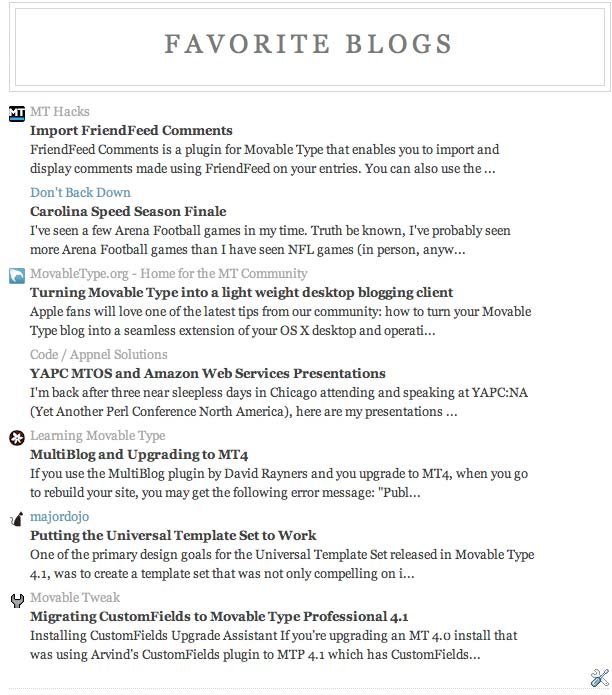
Task: Open the widget tools icon at bottom right
Action: click(600, 678)
